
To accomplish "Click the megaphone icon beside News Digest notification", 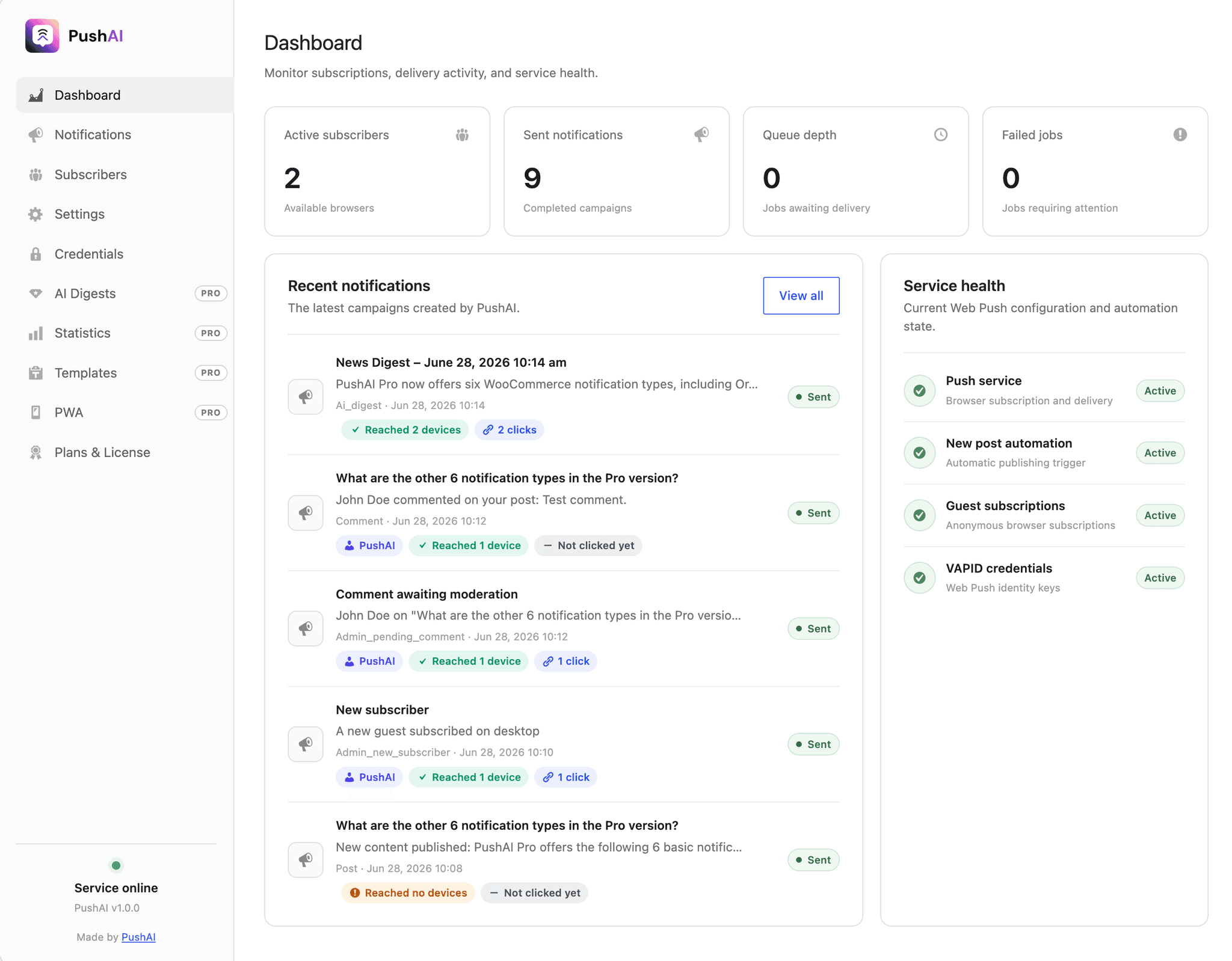I will tap(306, 396).
